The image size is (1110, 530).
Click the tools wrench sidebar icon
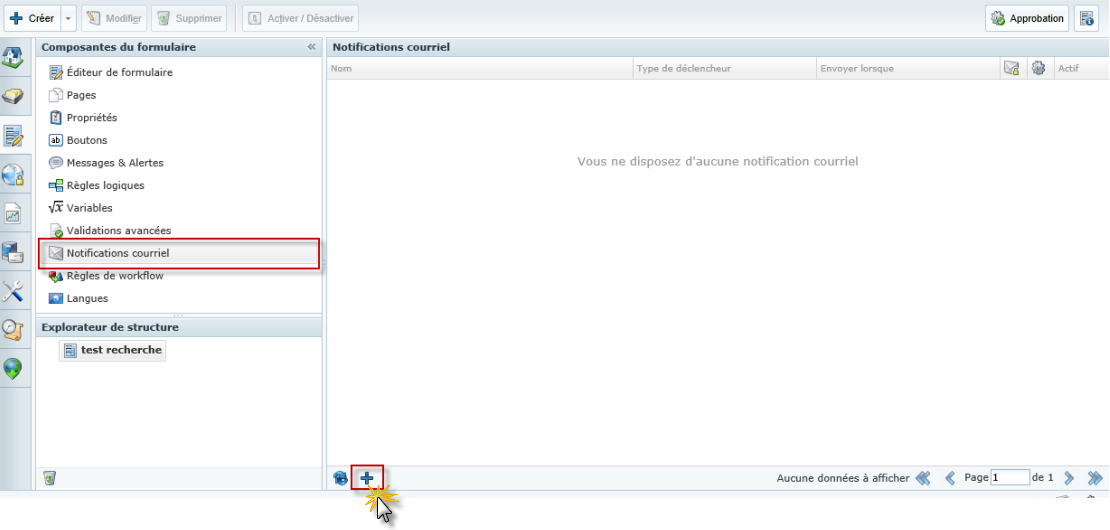coord(13,291)
